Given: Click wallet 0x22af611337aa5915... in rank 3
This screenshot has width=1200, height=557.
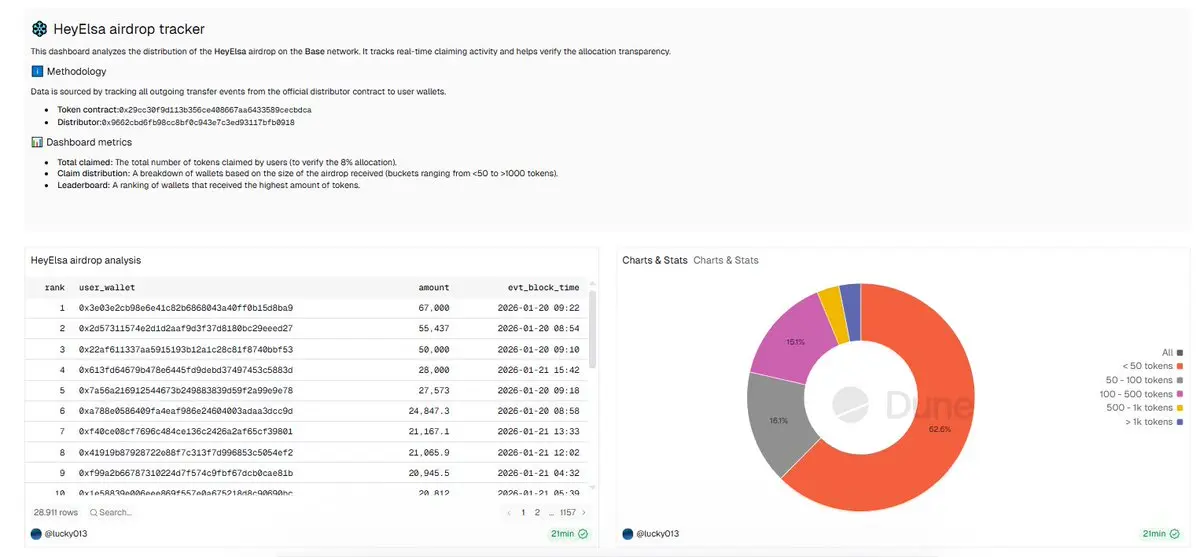Looking at the screenshot, I should [x=186, y=349].
